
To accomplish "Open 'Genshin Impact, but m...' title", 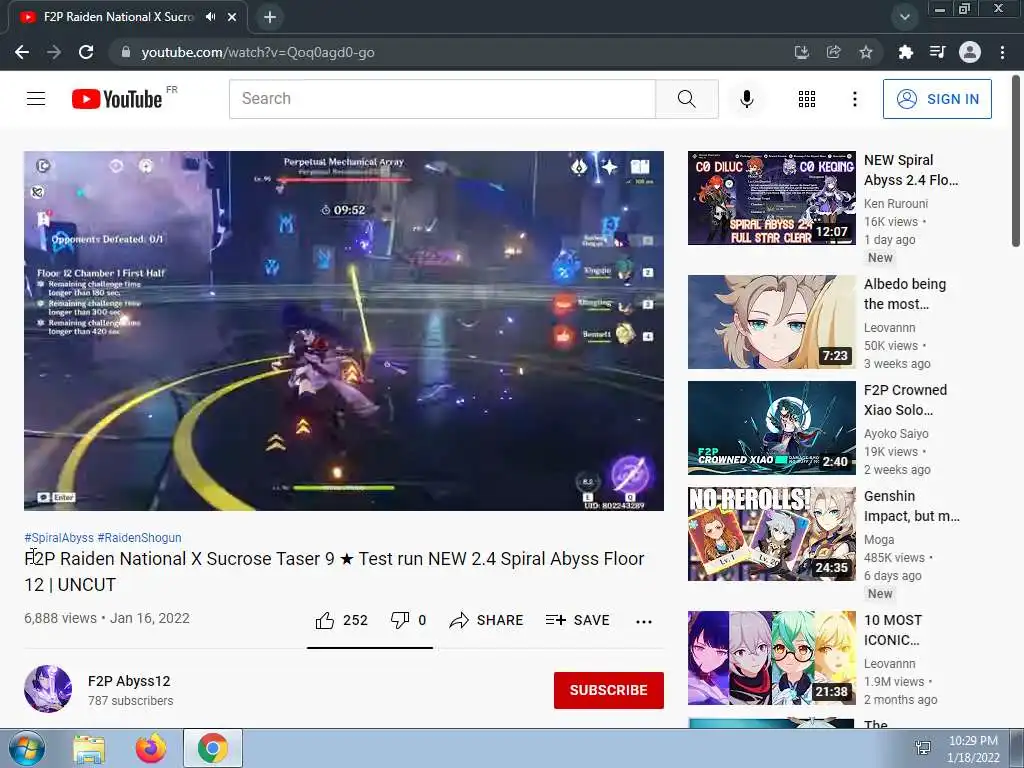I will coord(912,505).
